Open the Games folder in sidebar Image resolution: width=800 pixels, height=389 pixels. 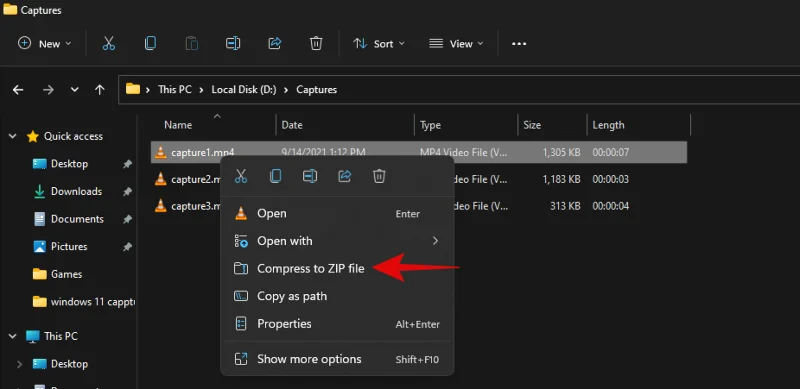coord(66,274)
